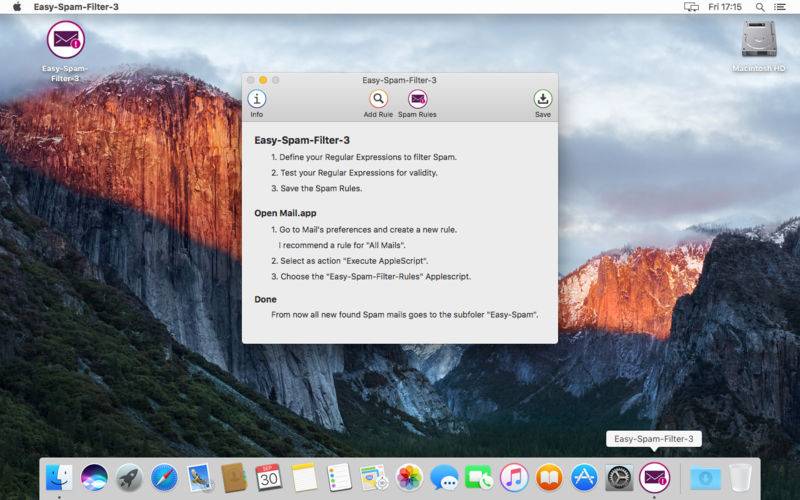Screen dimensions: 800x500
Task: Launch Siri from the dock
Action: point(94,478)
